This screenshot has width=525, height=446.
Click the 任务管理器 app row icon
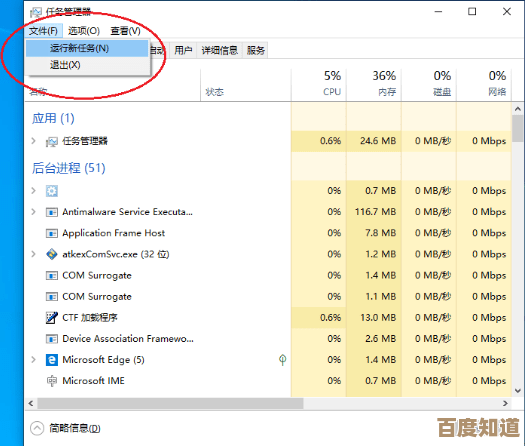click(52, 142)
